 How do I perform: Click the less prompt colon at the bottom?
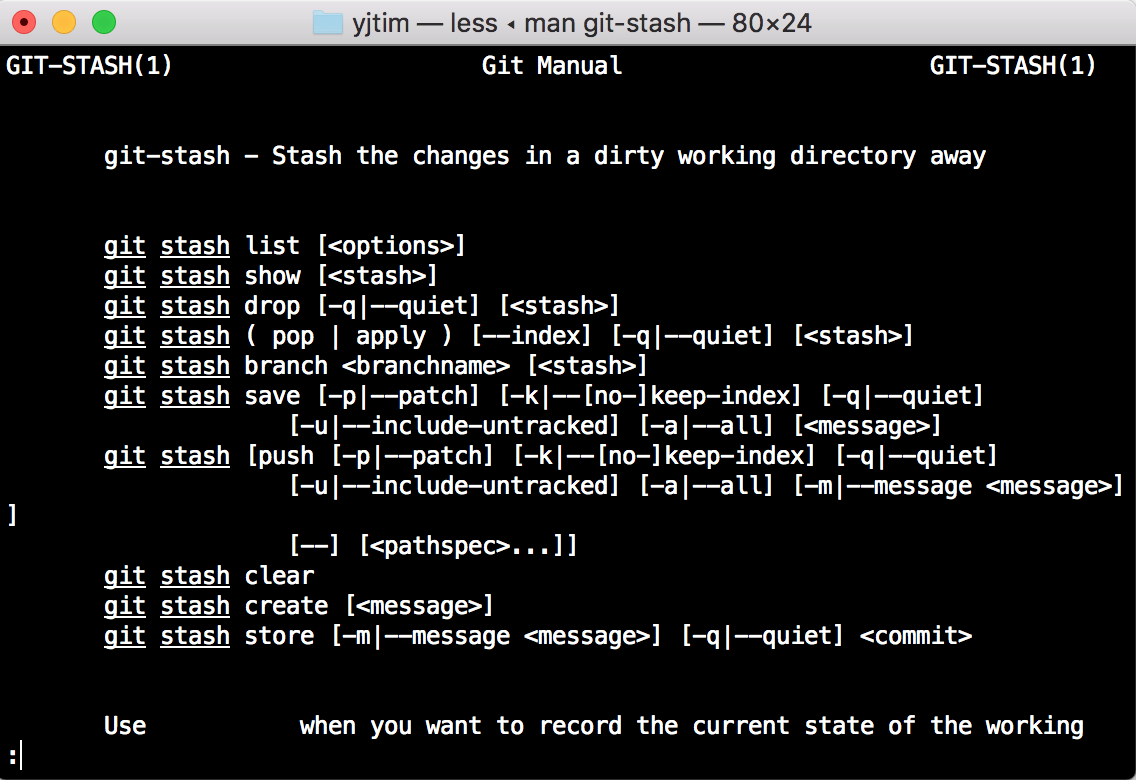[x=12, y=756]
